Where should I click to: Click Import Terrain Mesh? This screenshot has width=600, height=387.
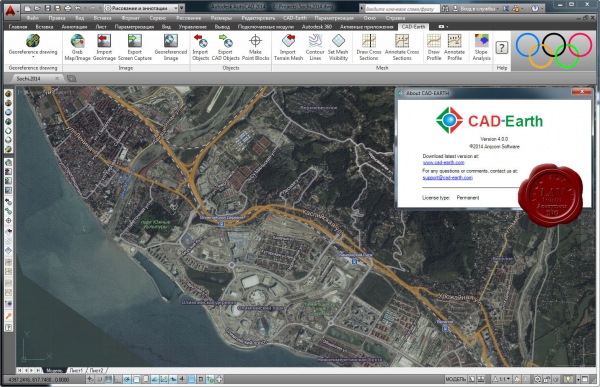point(288,47)
